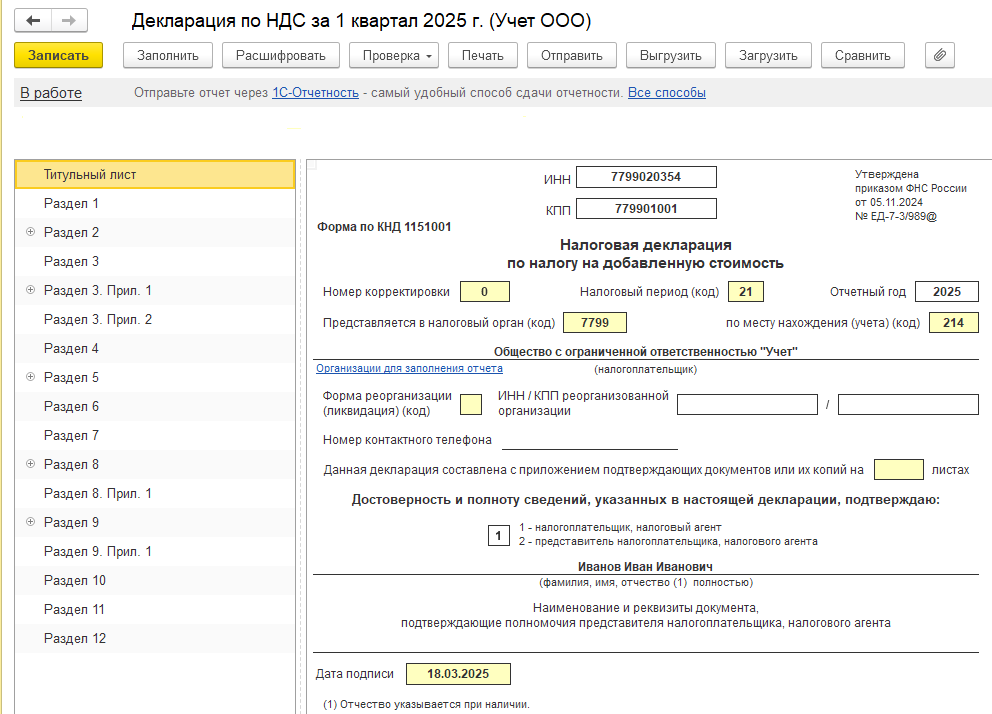Click the back navigation arrow
992x714 pixels.
(x=33, y=20)
